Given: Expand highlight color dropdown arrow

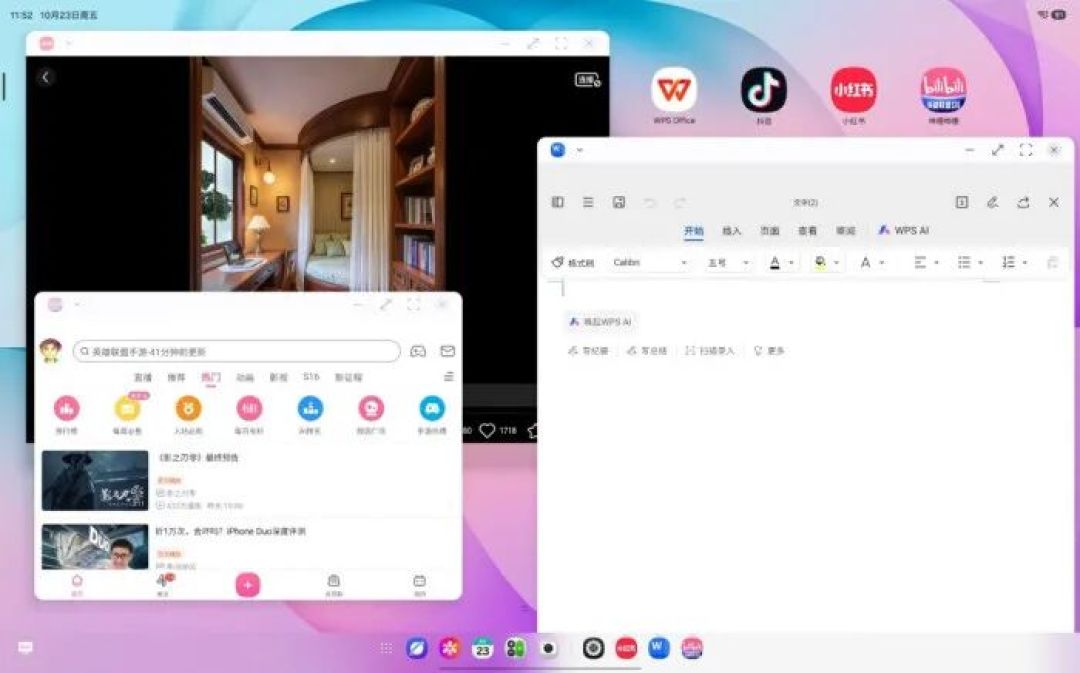Looking at the screenshot, I should [836, 263].
